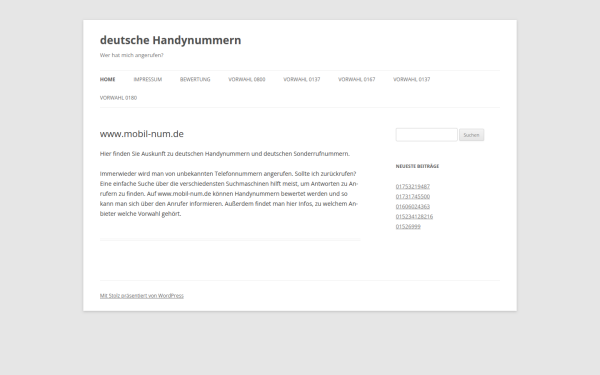
Task: Go to the HOME menu item
Action: coord(108,79)
